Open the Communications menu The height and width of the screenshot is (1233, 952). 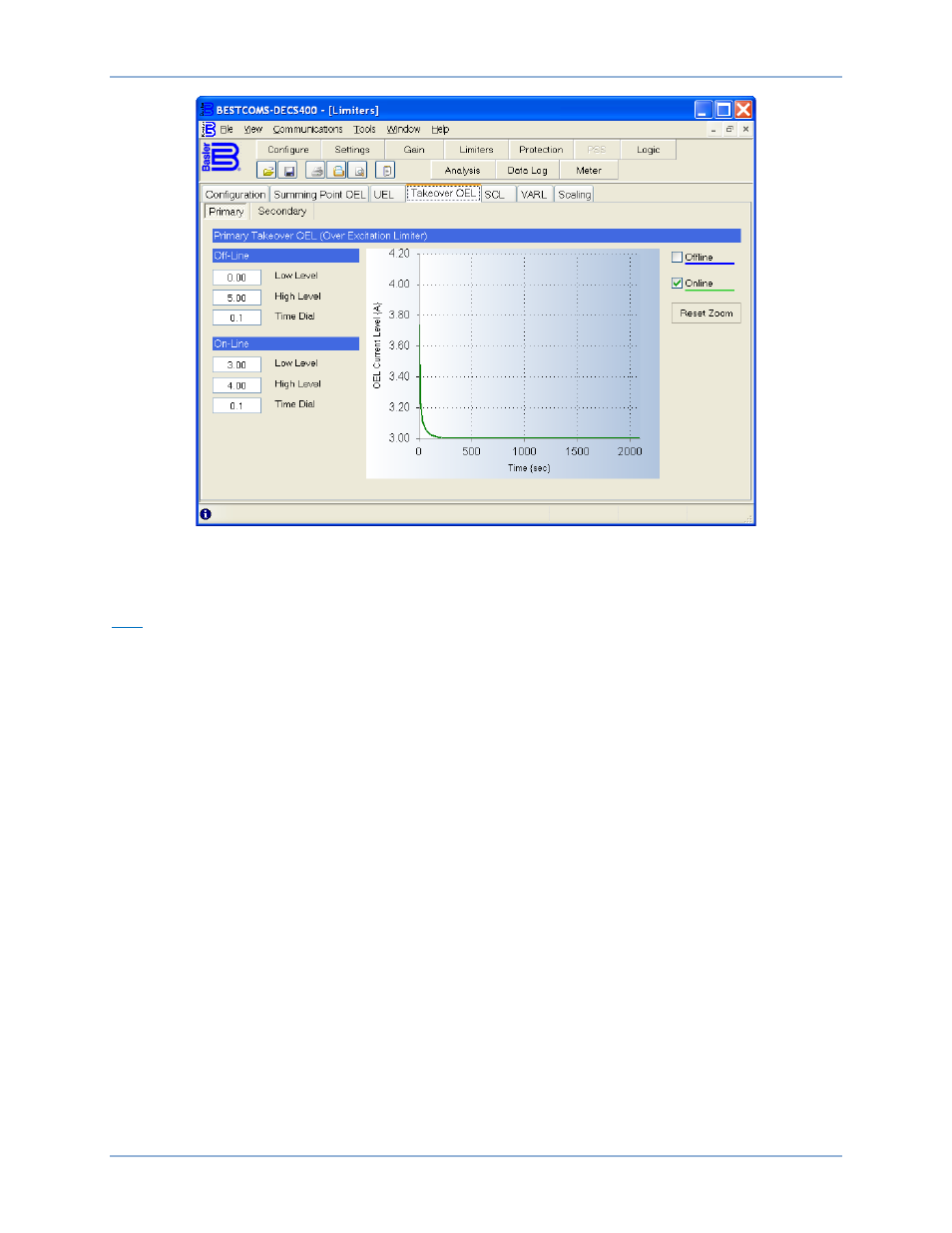(x=307, y=130)
